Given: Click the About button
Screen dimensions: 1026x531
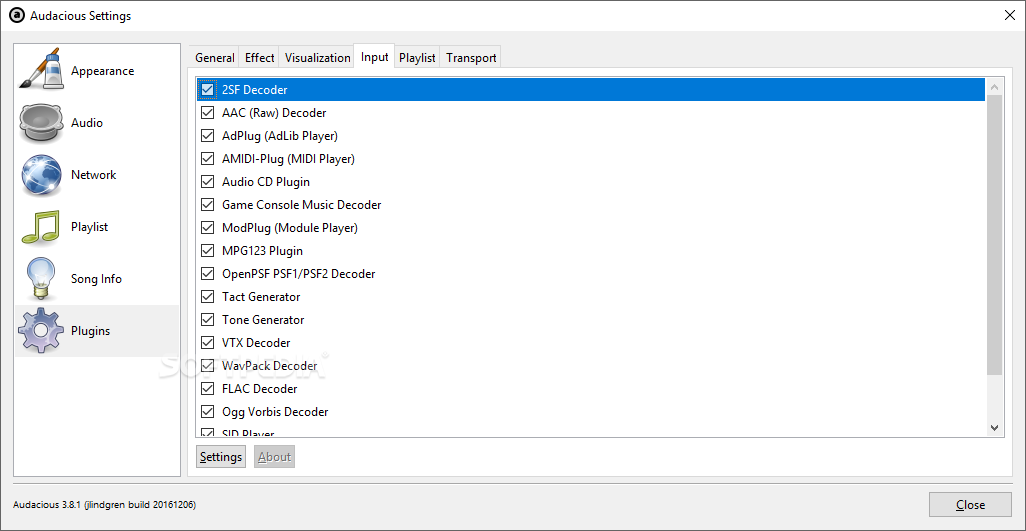Looking at the screenshot, I should pos(274,456).
